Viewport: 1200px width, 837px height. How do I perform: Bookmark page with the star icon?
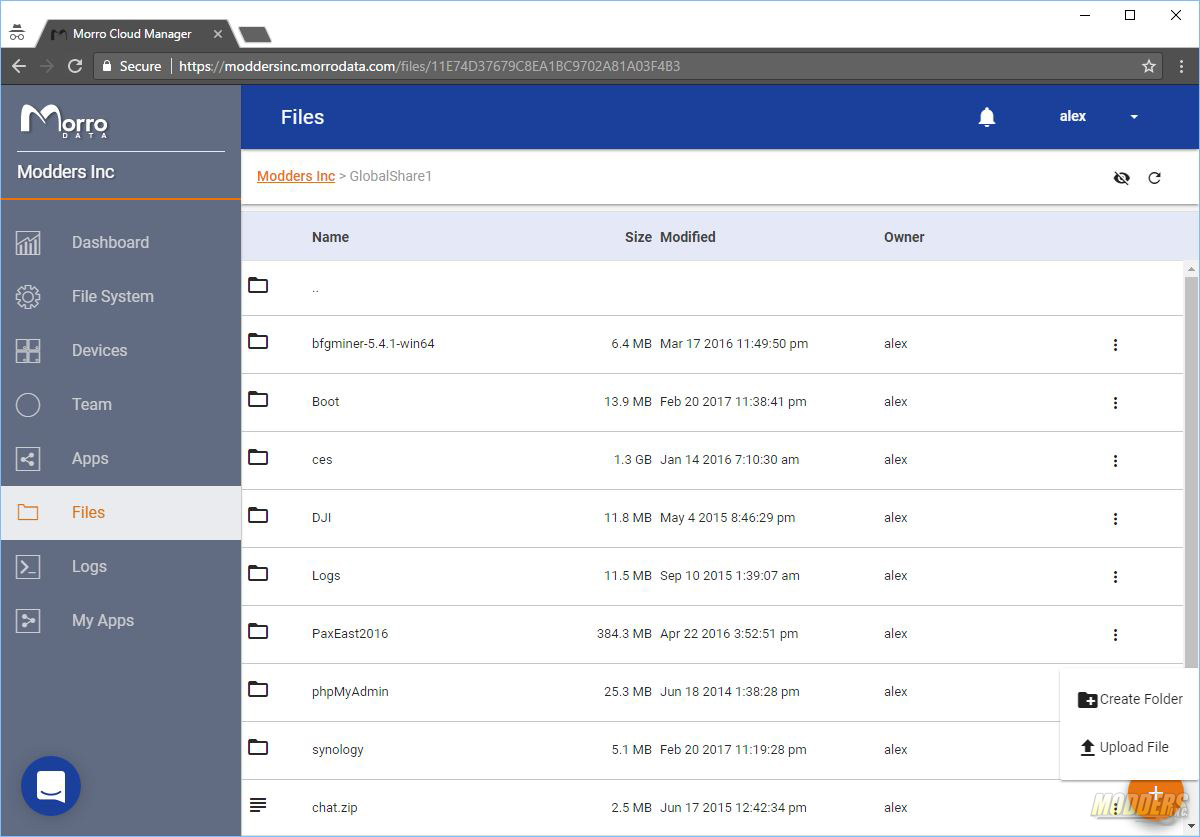pyautogui.click(x=1149, y=66)
